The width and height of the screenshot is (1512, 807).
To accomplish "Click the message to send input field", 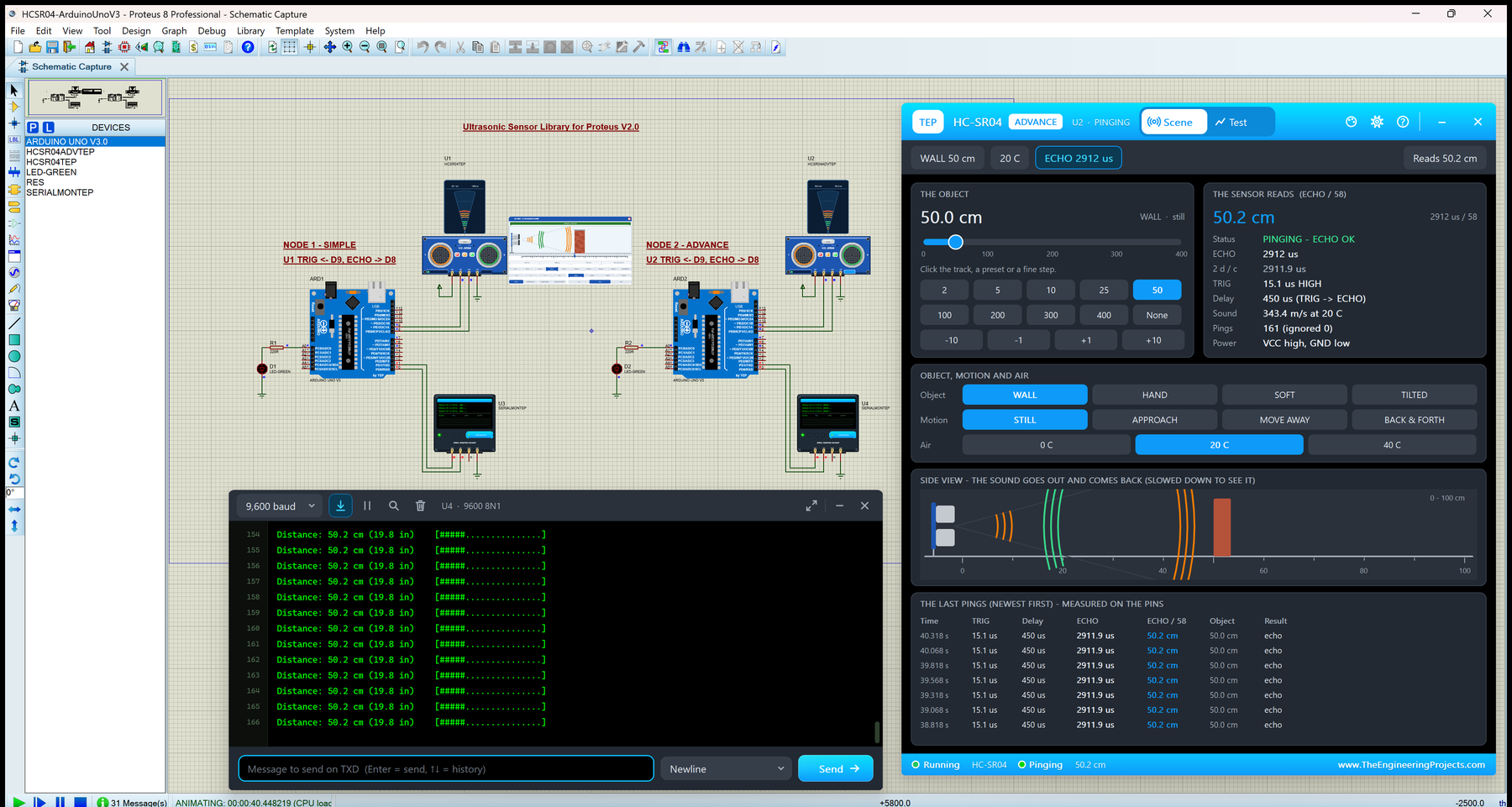I will 446,769.
